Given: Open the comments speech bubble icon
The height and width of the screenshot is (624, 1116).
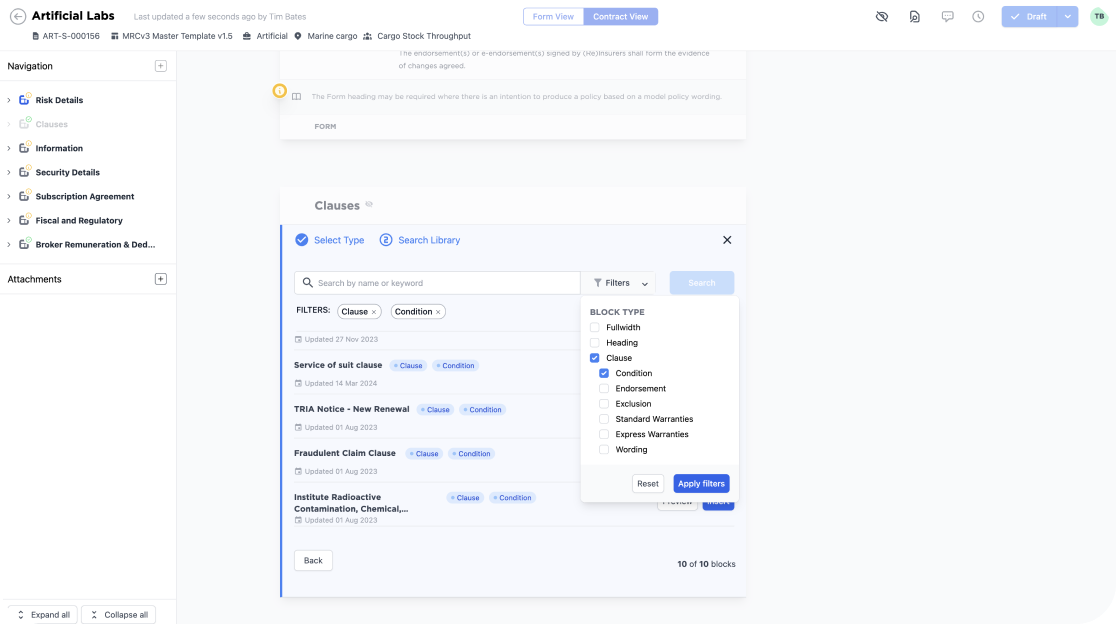Looking at the screenshot, I should click(947, 17).
